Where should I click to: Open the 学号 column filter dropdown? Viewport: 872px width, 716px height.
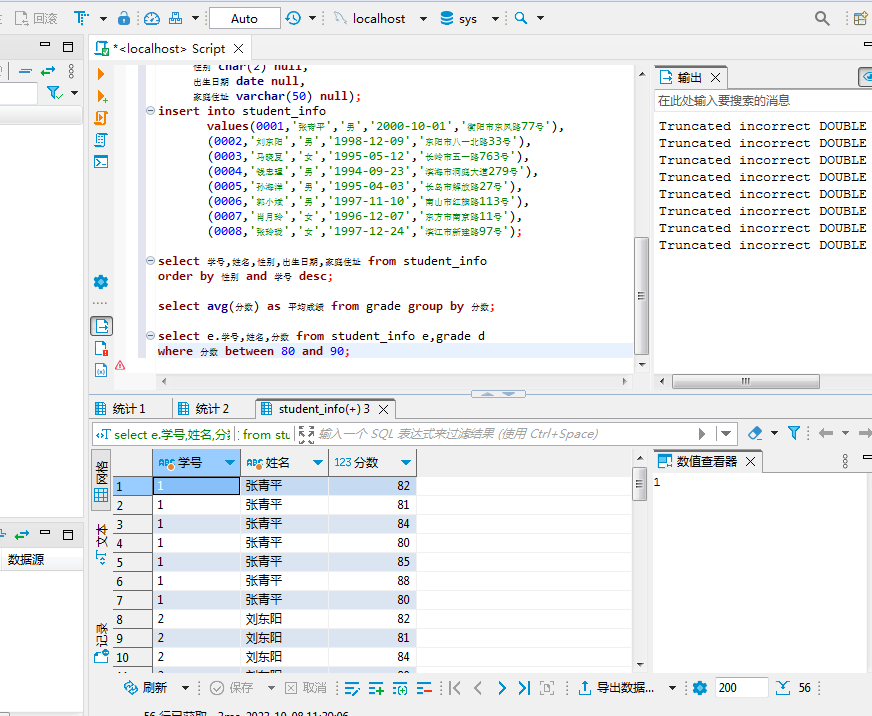[x=230, y=463]
